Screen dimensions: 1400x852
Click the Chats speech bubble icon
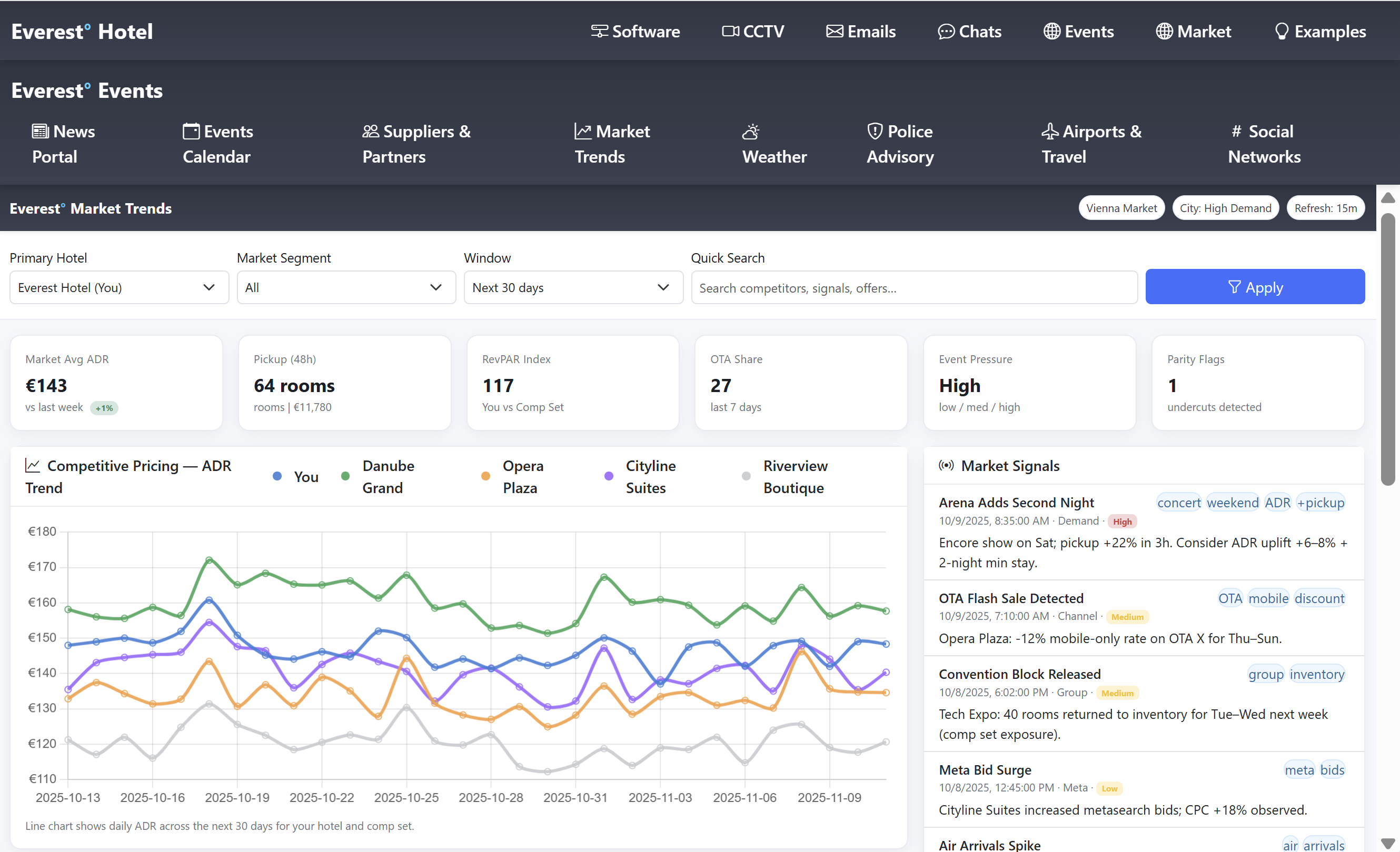[946, 31]
